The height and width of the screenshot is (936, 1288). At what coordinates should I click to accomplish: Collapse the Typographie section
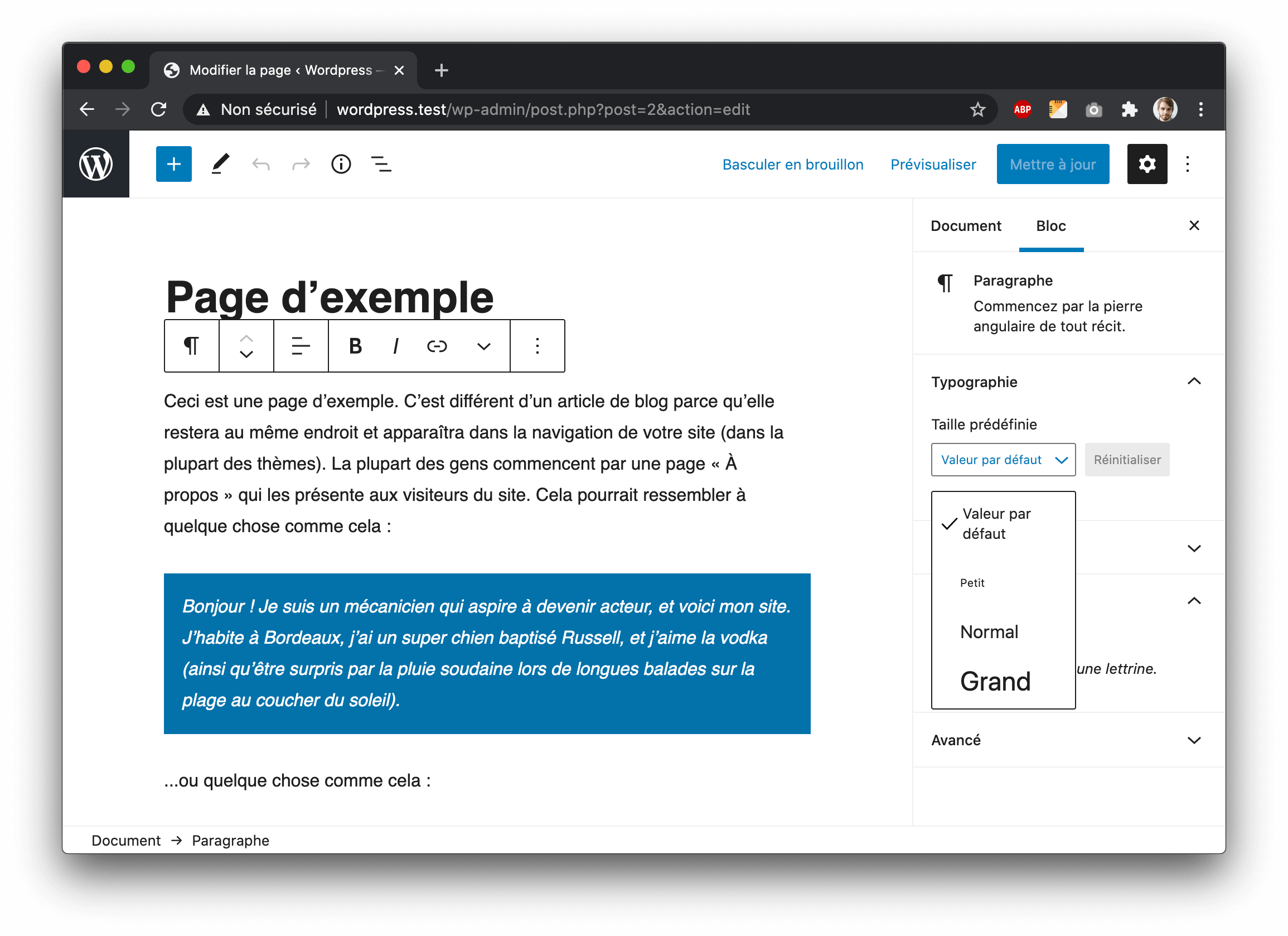point(1194,382)
